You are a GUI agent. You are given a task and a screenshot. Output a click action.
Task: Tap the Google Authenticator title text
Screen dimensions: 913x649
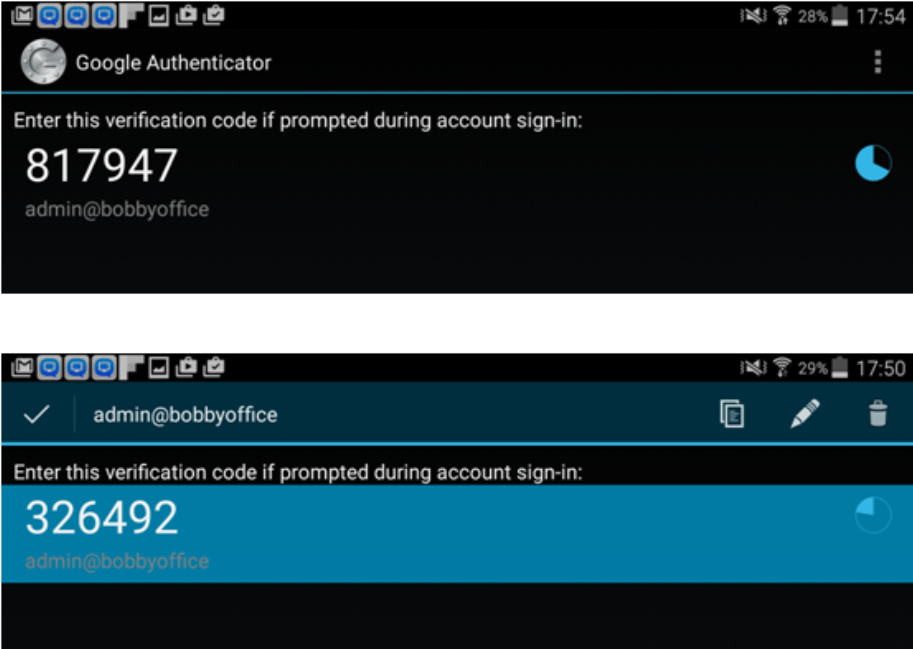pyautogui.click(x=174, y=63)
